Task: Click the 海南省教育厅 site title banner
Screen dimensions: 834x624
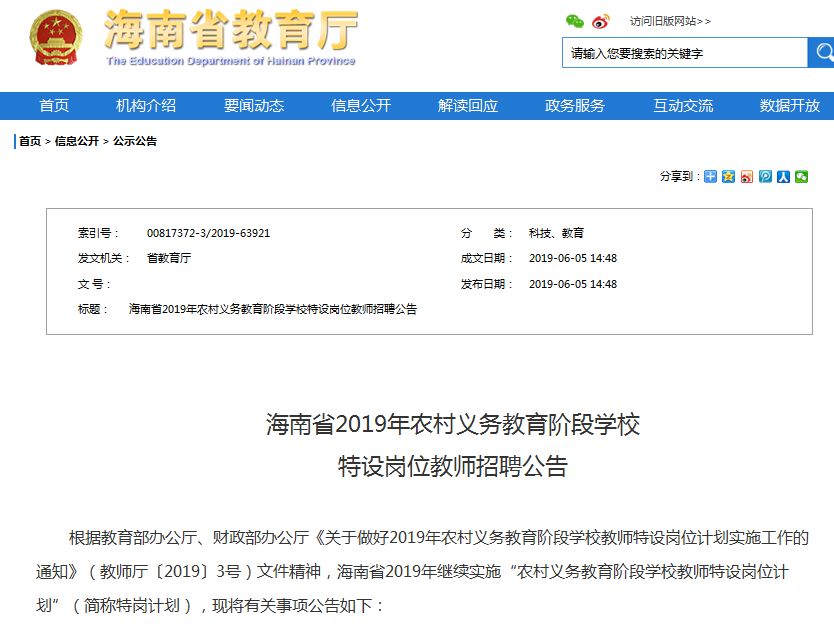Action: point(231,29)
